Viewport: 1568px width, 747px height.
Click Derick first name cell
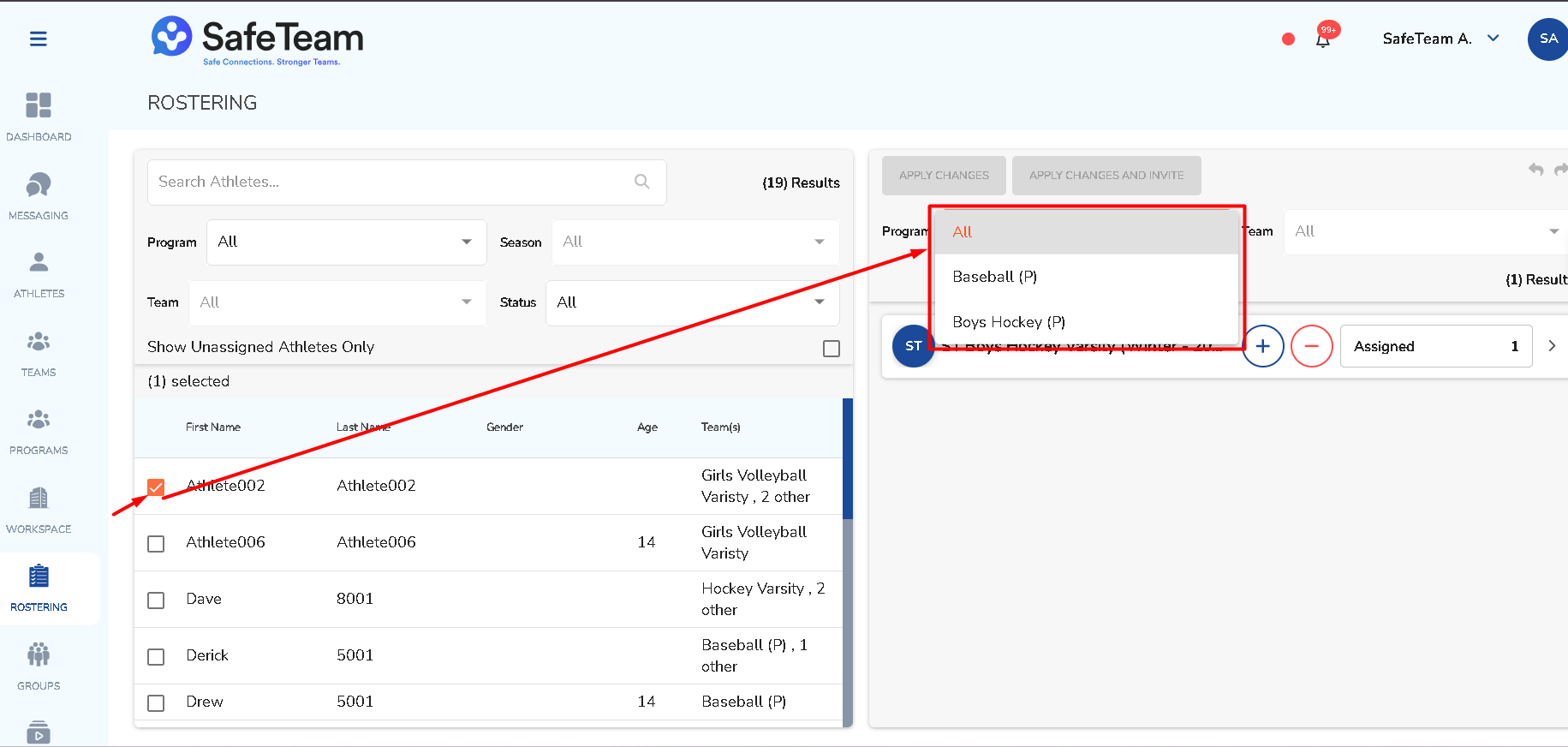(207, 655)
